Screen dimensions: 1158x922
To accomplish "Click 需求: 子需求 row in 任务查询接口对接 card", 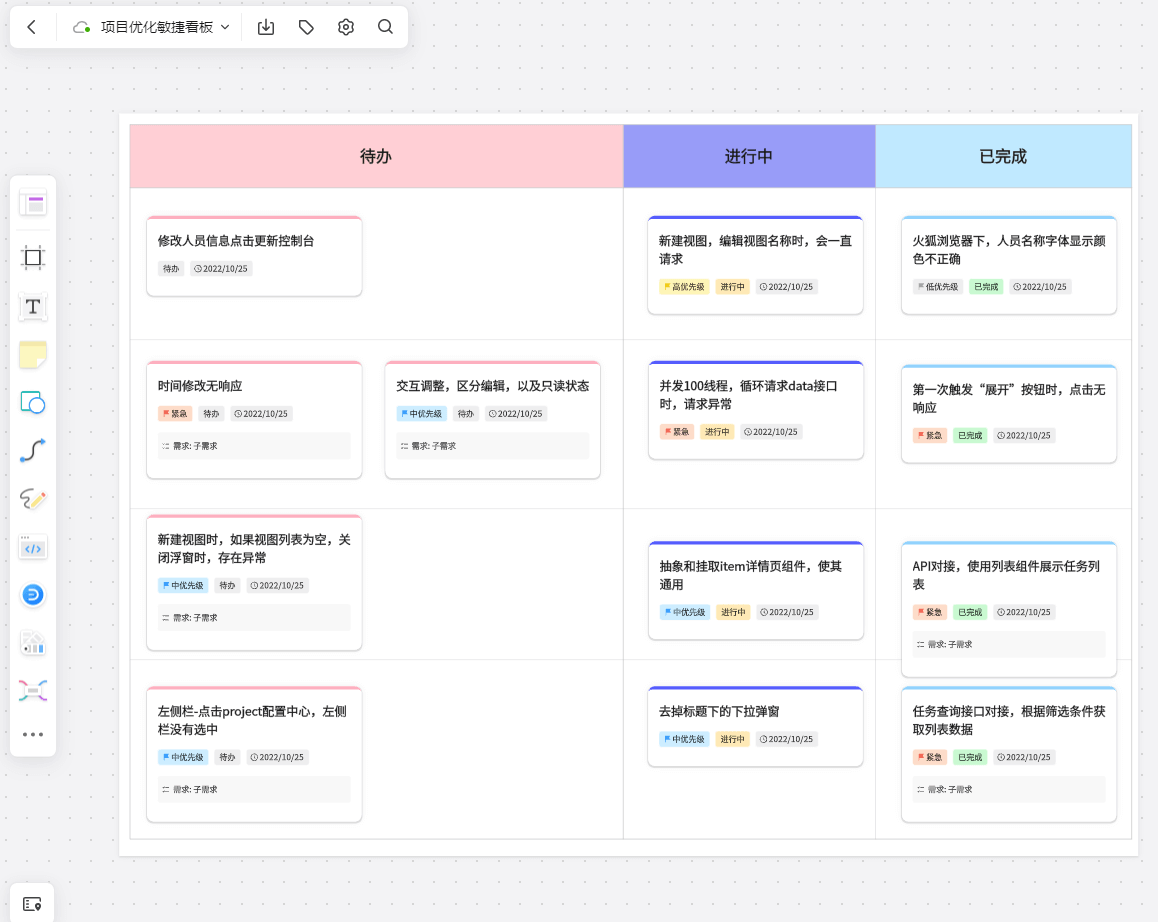I will point(1009,789).
